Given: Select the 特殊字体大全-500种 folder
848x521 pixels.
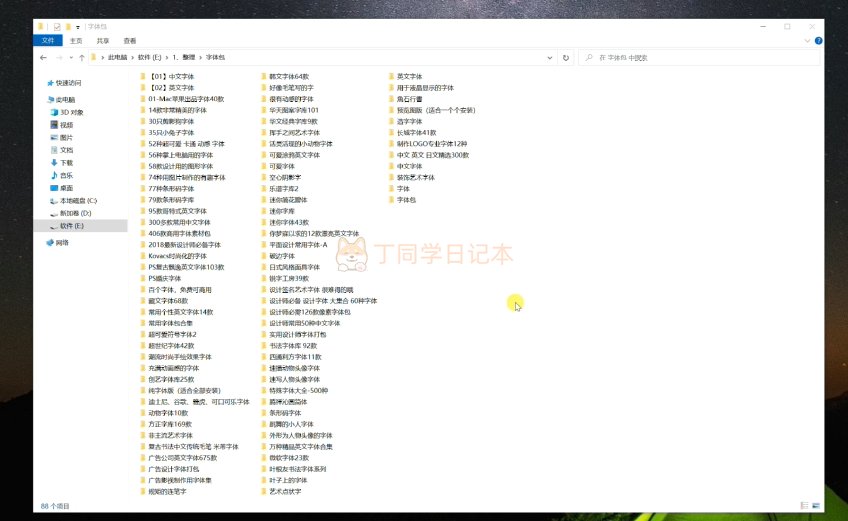Looking at the screenshot, I should coord(295,391).
